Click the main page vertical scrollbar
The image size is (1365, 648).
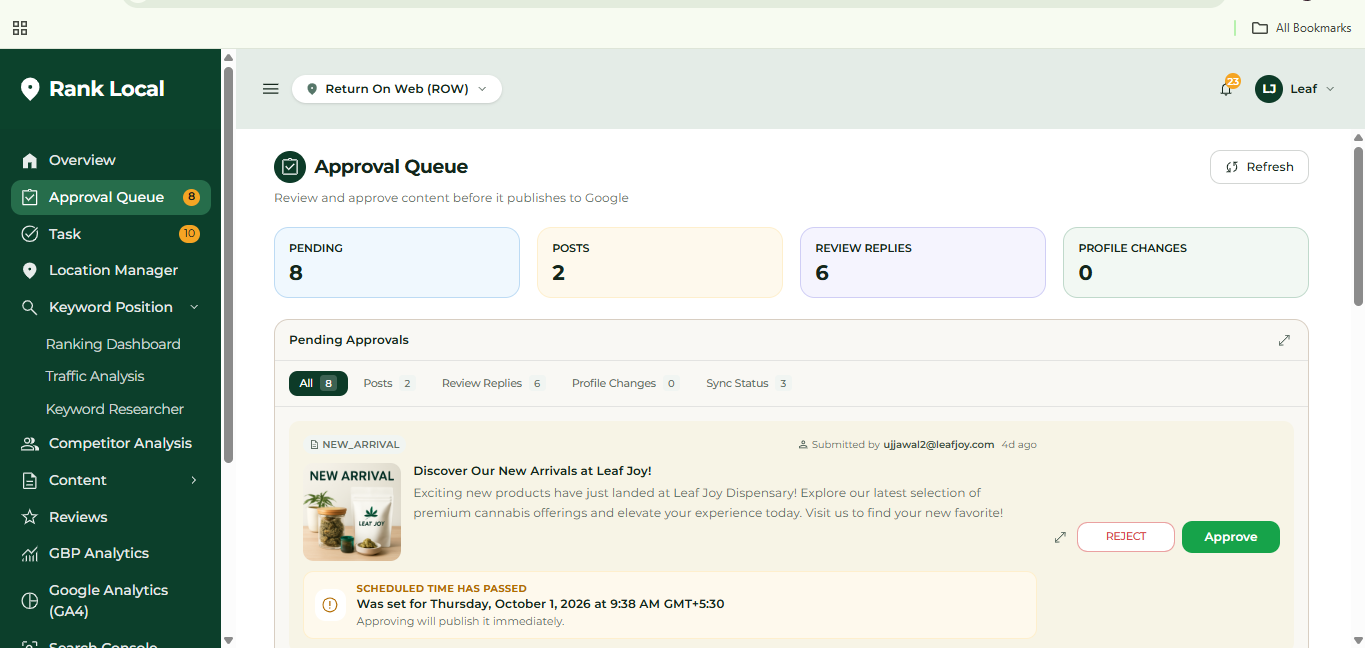1358,226
